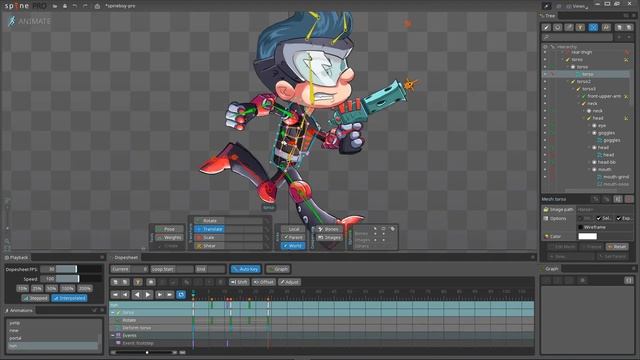Toggle visibility dot of eye row
Screen dimensions: 640x360
544,126
